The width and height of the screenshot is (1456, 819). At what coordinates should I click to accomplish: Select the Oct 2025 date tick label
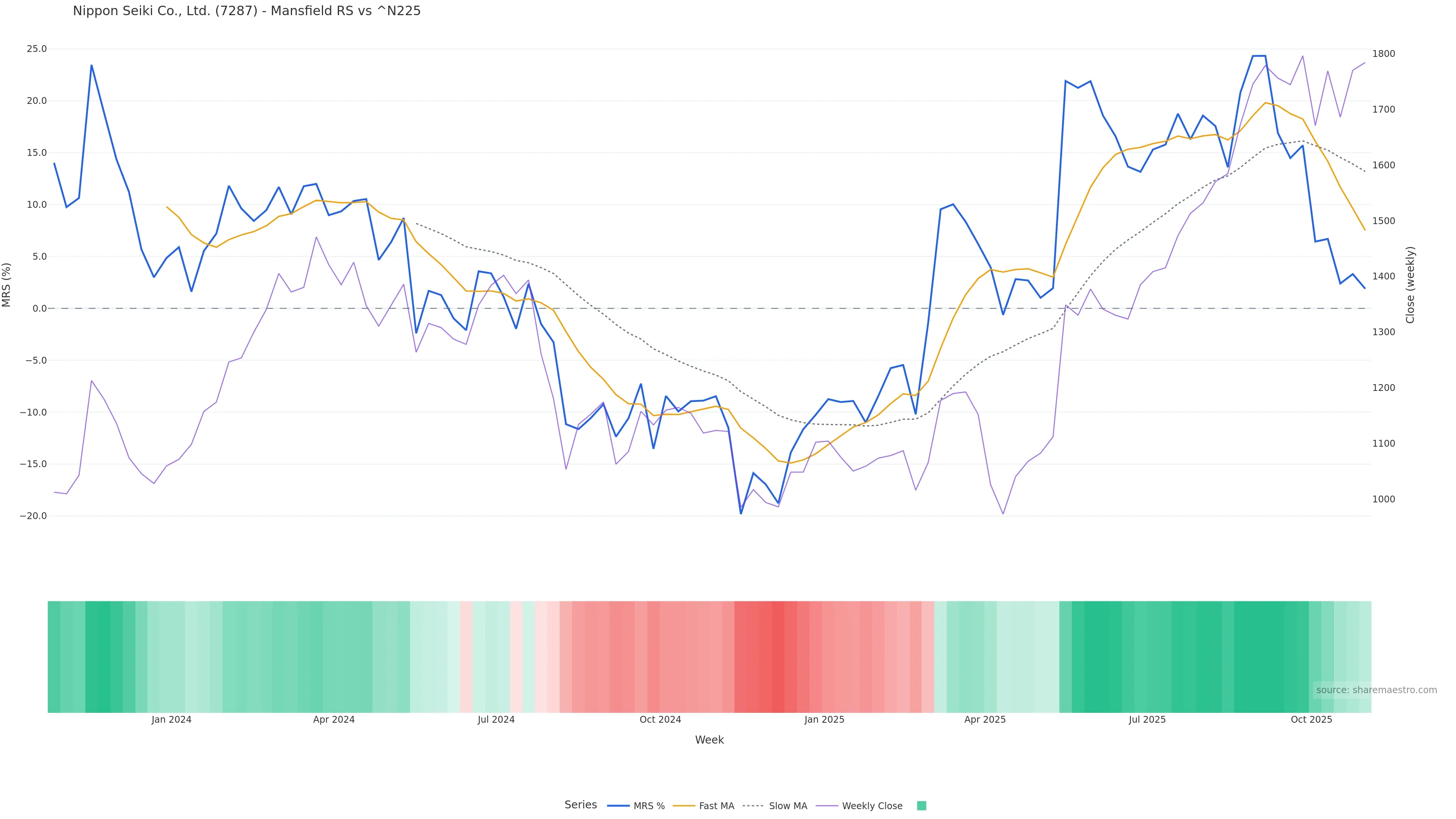pos(1311,720)
